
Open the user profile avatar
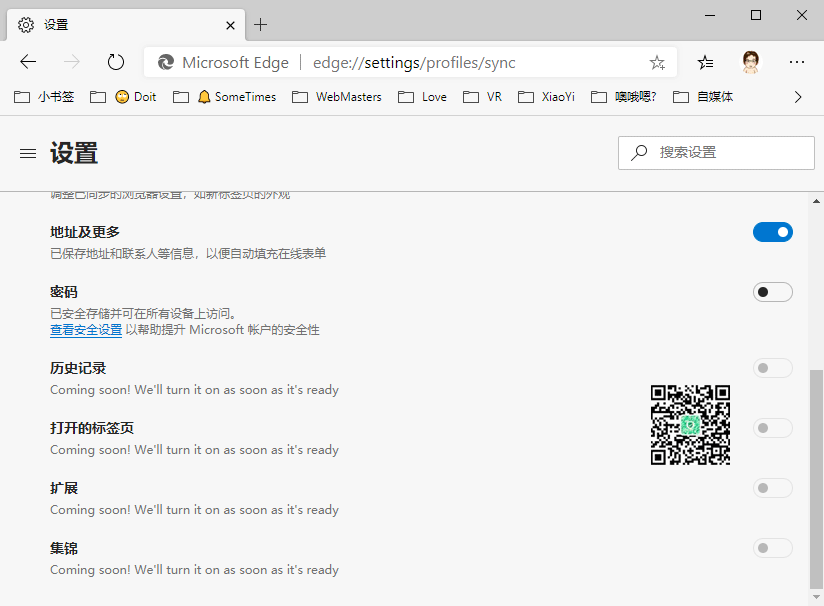pyautogui.click(x=751, y=62)
